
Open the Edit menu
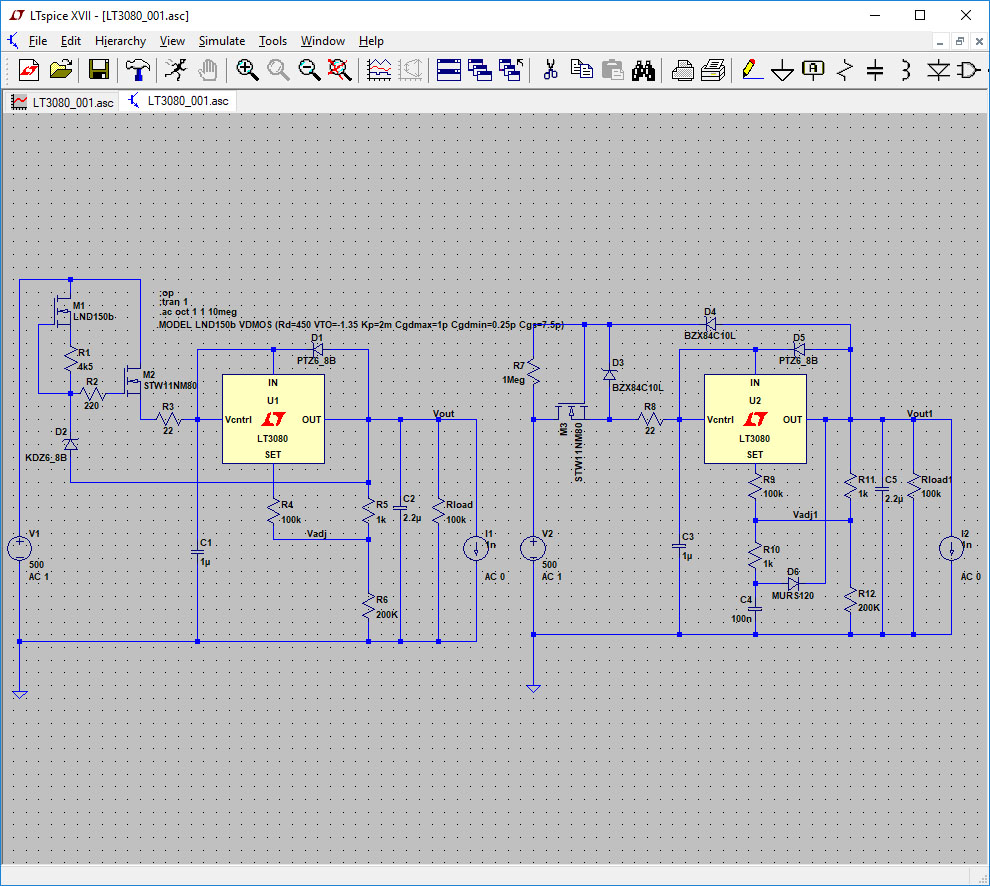71,41
